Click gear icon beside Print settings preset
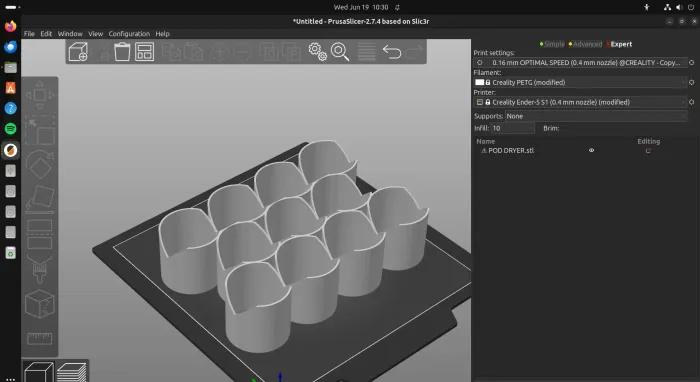The height and width of the screenshot is (382, 700). tap(692, 63)
